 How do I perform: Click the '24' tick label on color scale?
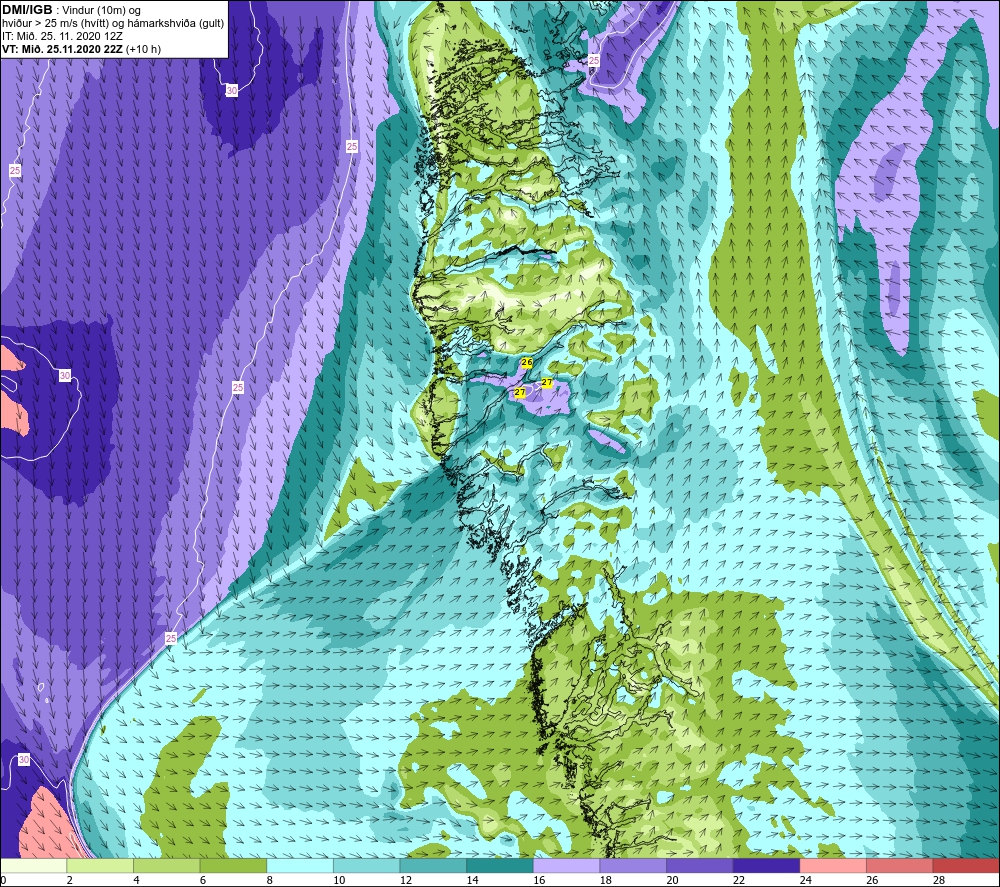click(805, 881)
